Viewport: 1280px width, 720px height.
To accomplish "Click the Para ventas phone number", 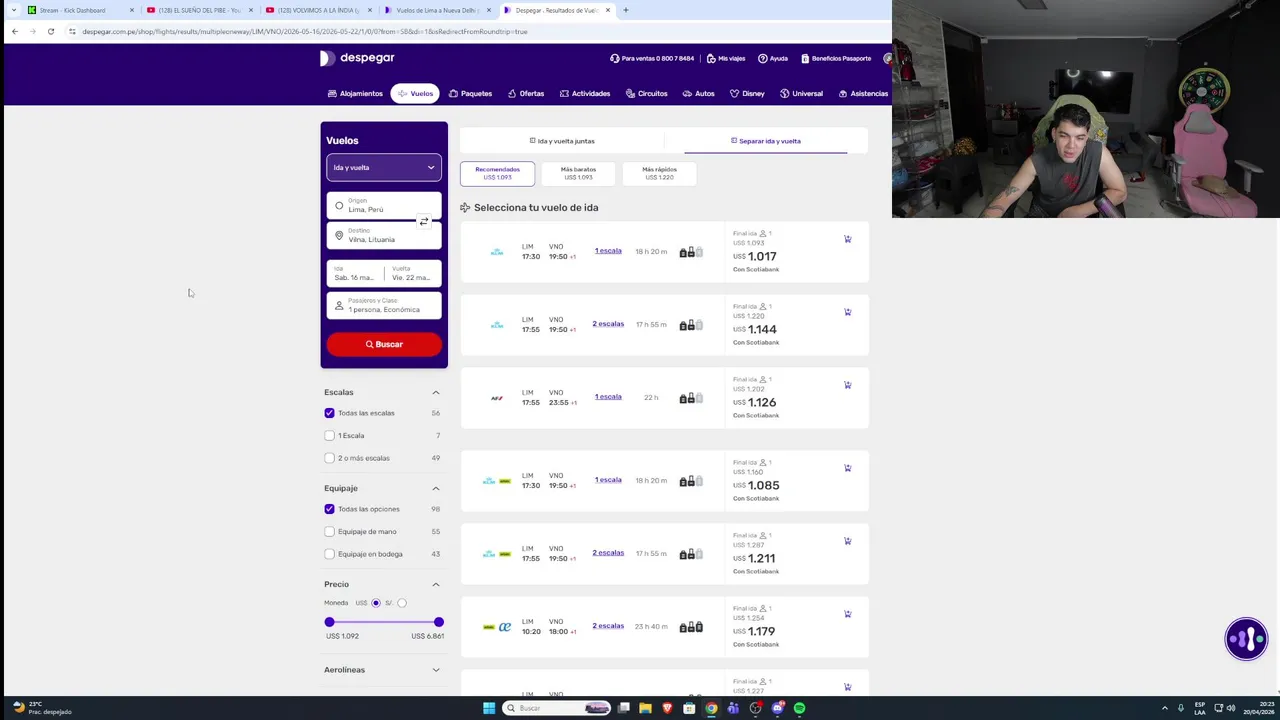I will click(x=652, y=59).
